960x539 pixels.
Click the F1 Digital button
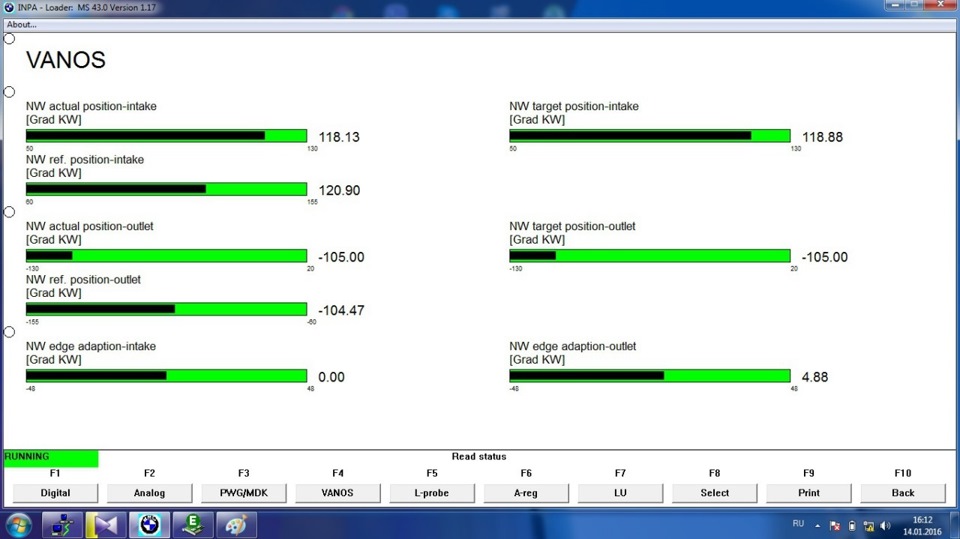pos(55,493)
